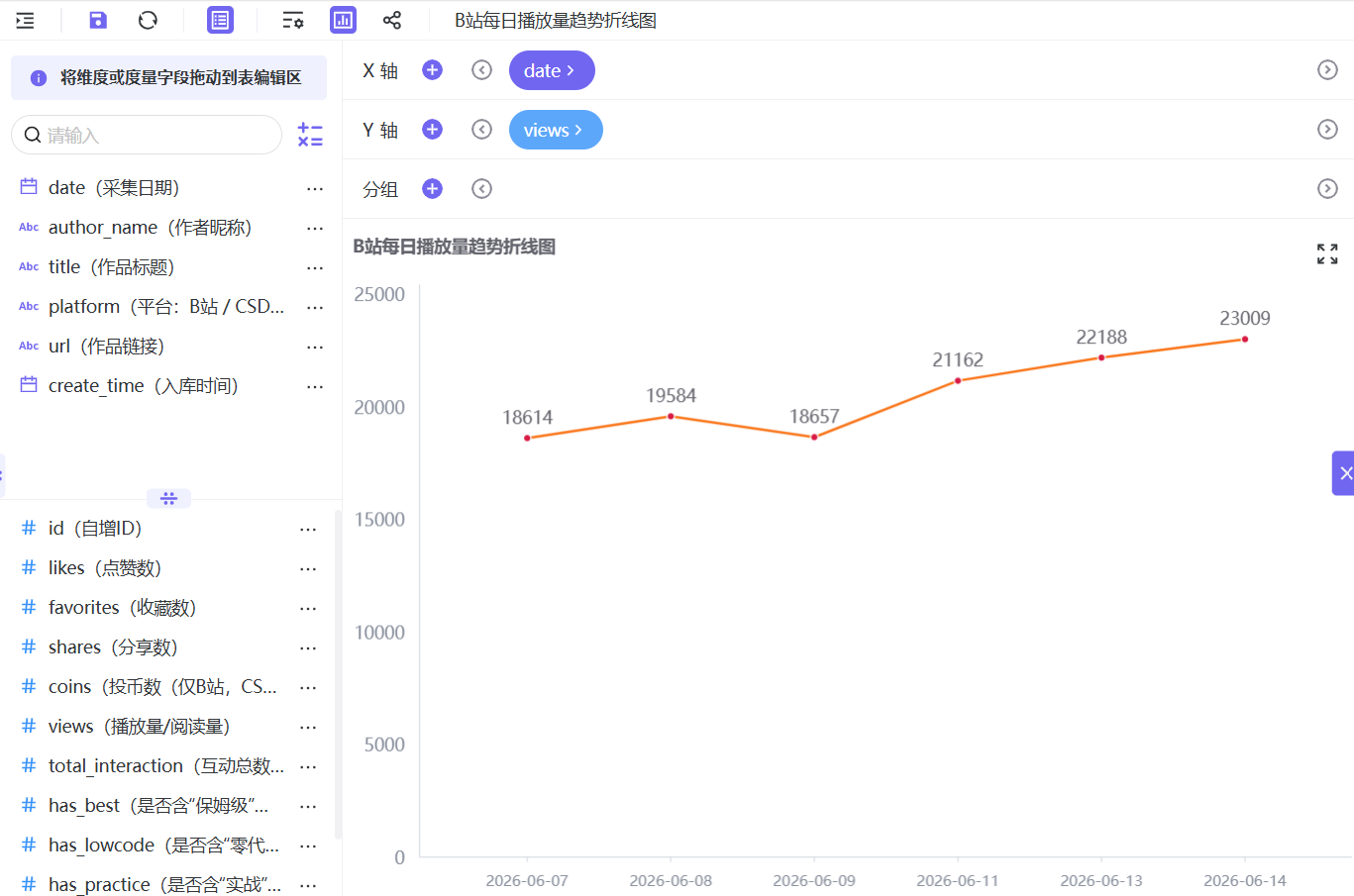Image resolution: width=1354 pixels, height=896 pixels.
Task: Click the 23009 data point on the line
Action: [1245, 340]
